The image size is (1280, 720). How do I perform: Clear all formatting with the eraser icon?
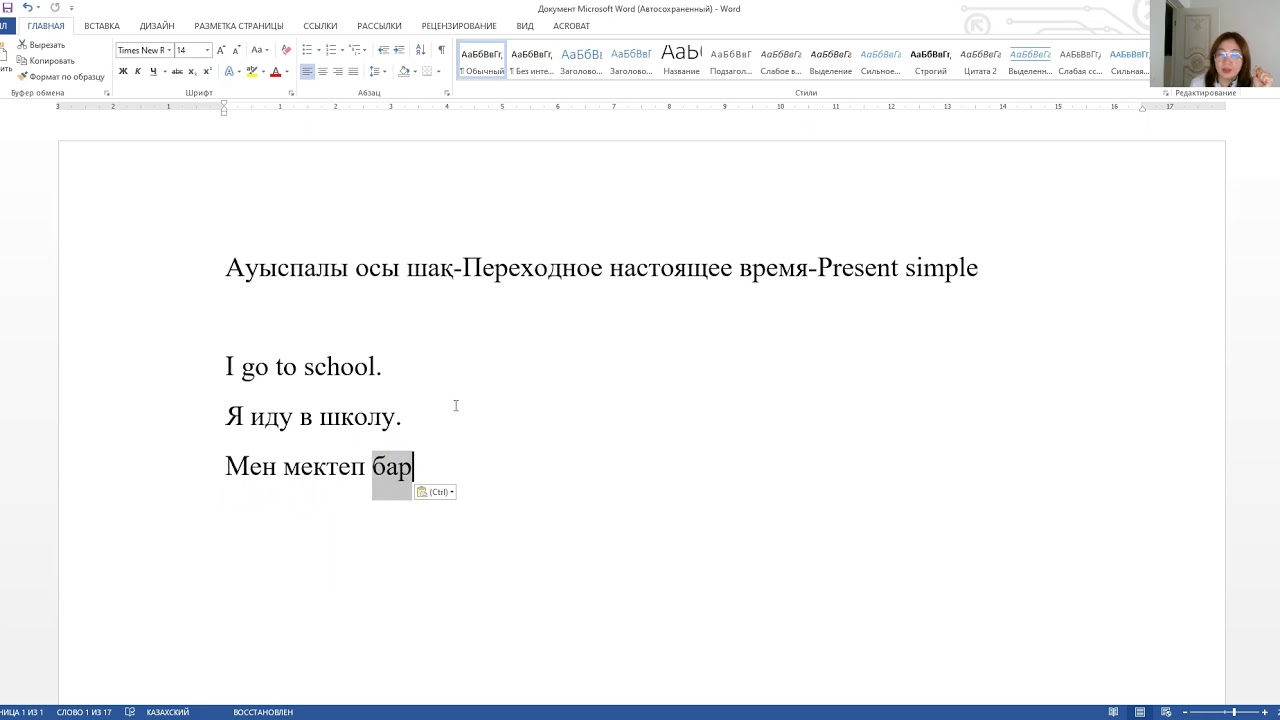click(x=286, y=50)
